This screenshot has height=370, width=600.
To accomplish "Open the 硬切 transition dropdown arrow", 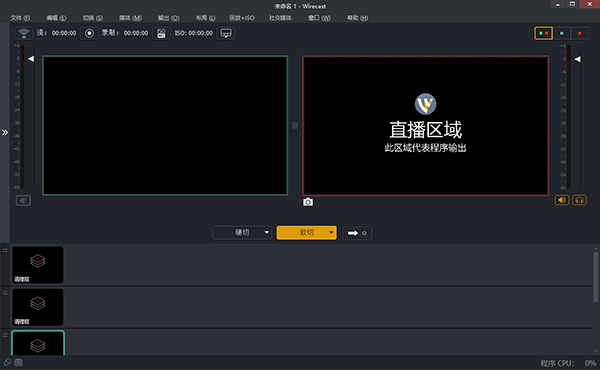I will 267,233.
